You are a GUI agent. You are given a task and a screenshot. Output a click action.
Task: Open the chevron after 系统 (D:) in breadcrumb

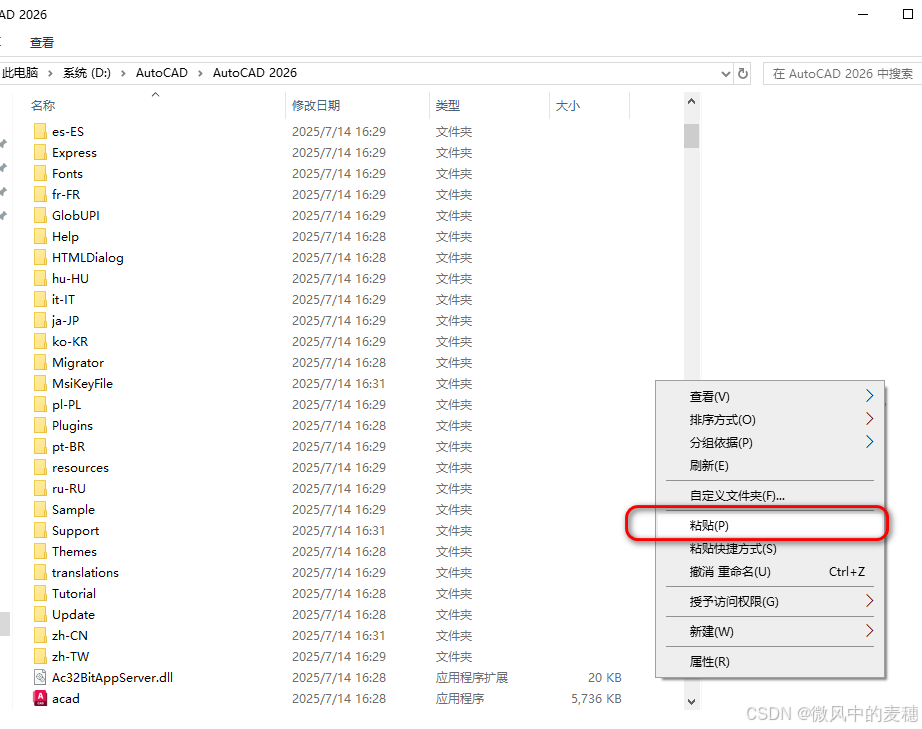[x=123, y=73]
